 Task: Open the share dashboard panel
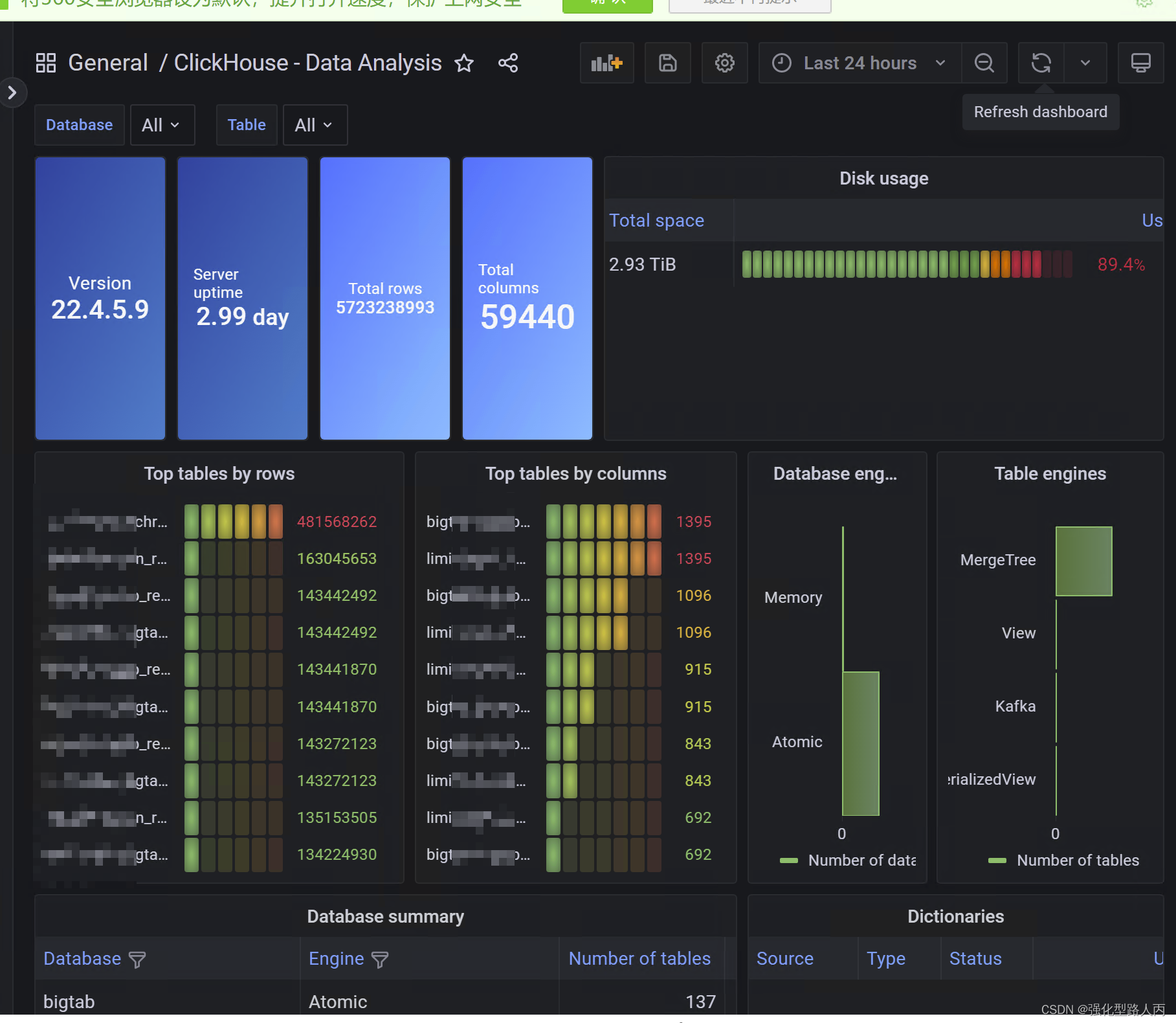click(x=507, y=63)
